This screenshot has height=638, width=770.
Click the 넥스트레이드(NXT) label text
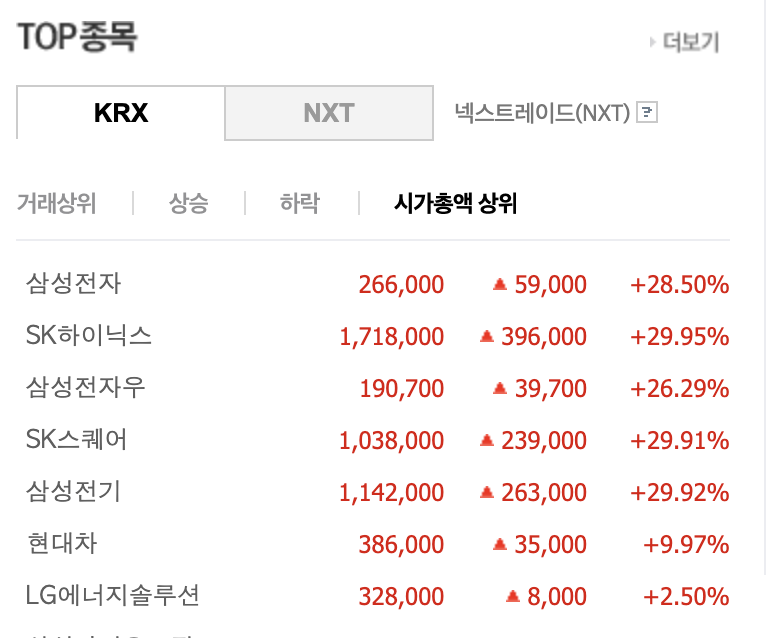tap(542, 113)
